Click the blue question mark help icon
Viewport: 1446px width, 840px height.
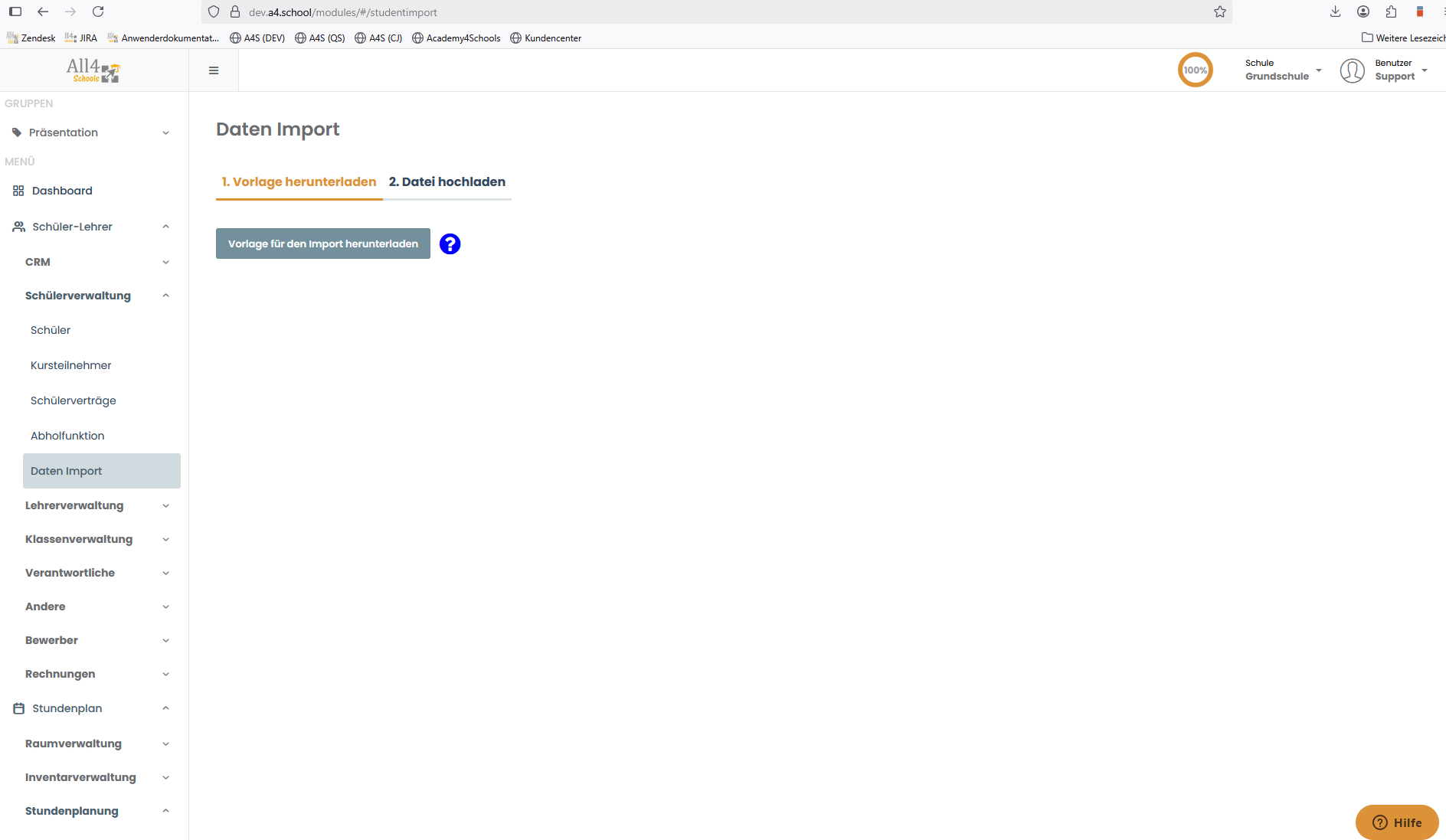pos(450,244)
